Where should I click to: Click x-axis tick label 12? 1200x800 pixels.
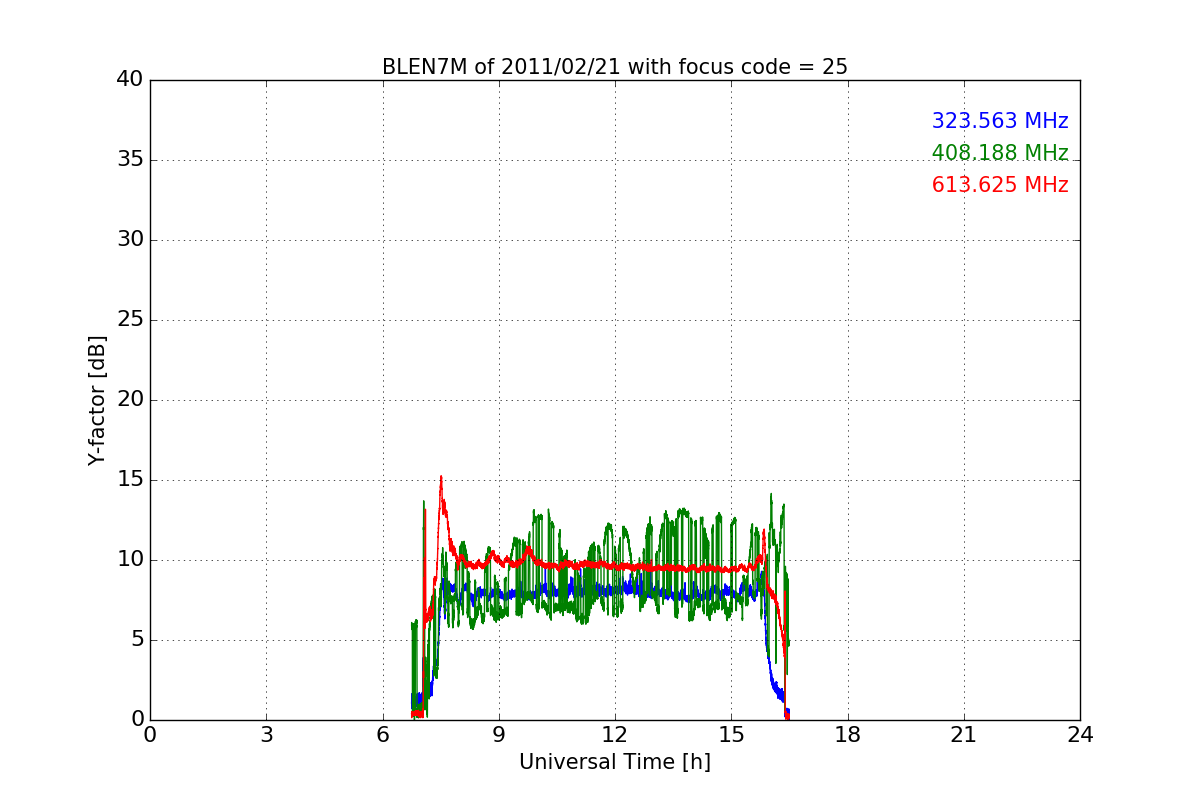pyautogui.click(x=614, y=735)
